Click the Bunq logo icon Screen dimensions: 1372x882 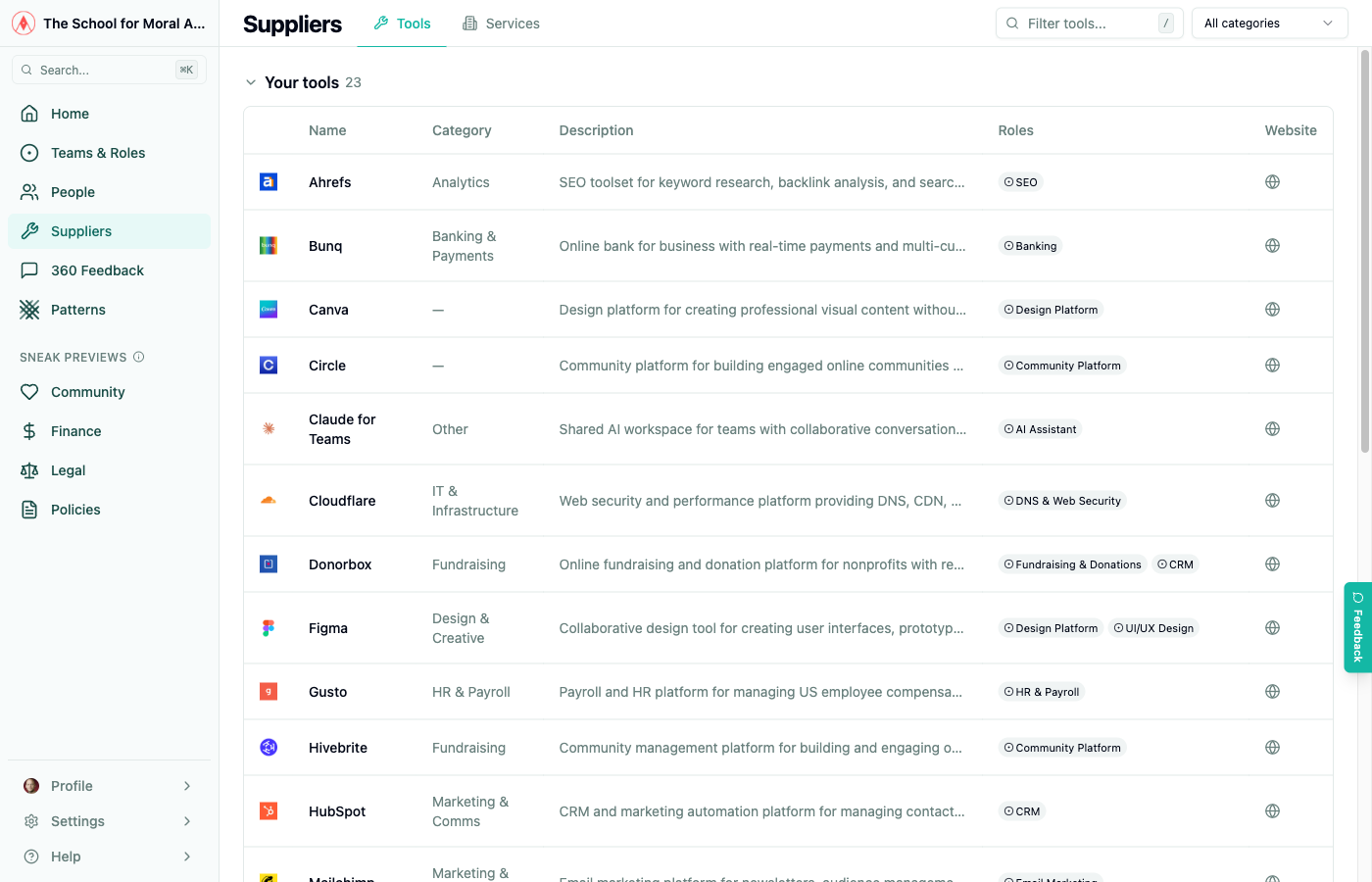pos(269,246)
